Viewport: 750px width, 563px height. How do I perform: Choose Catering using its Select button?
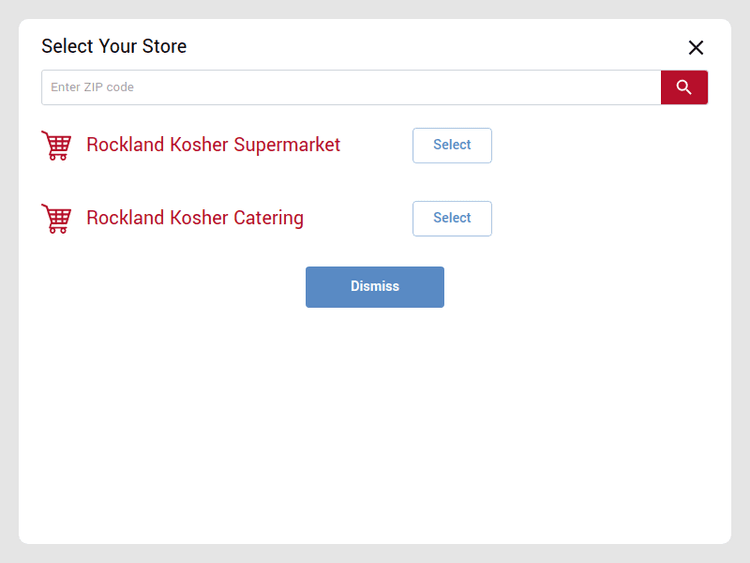(x=452, y=218)
